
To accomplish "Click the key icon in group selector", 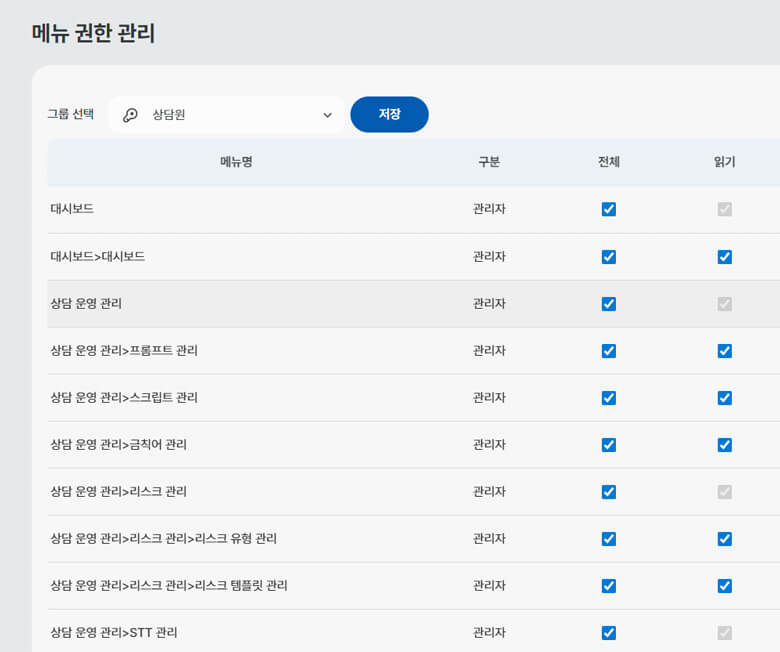I will 130,115.
